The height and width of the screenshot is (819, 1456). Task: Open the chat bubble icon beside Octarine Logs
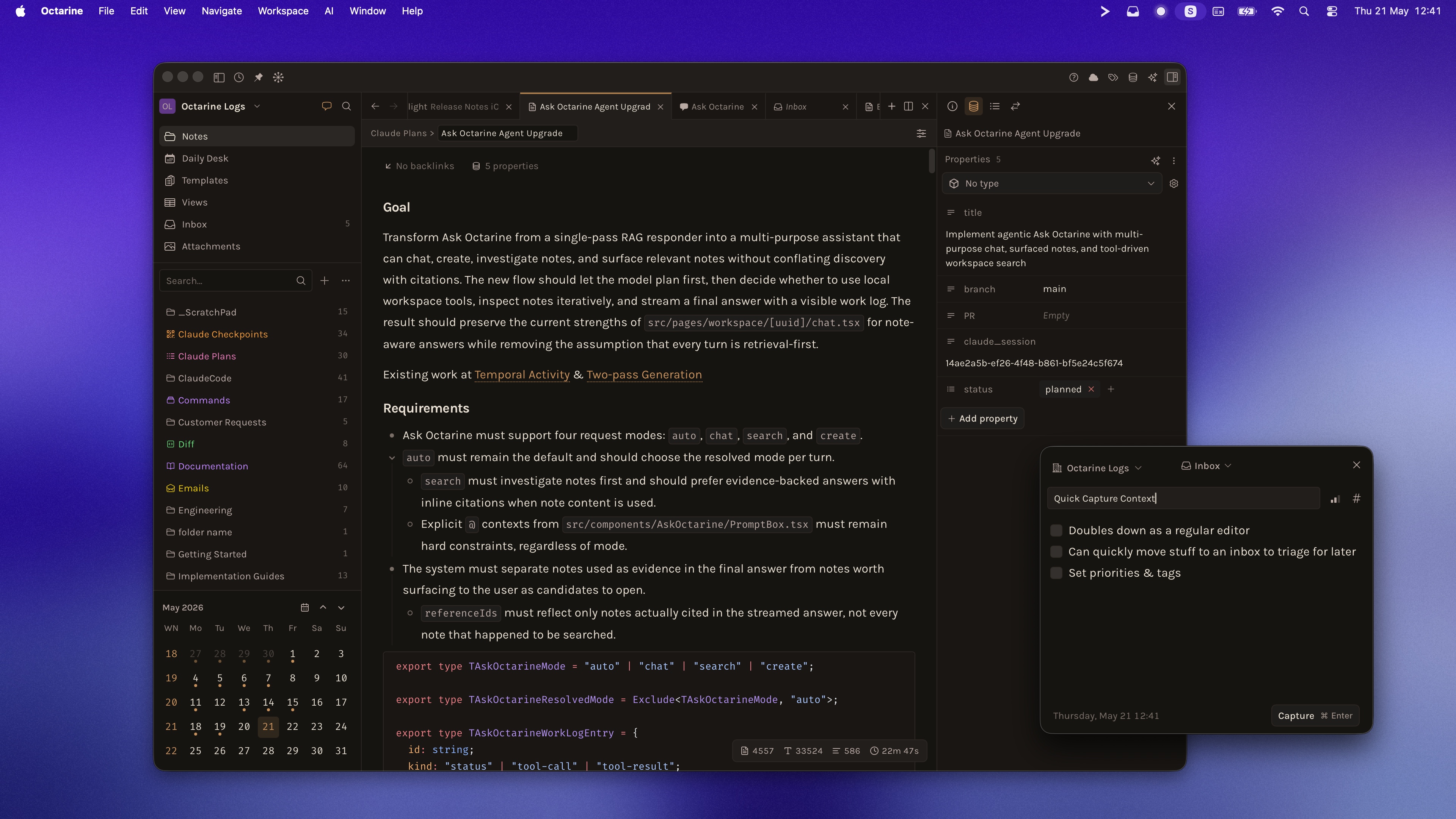(x=327, y=106)
